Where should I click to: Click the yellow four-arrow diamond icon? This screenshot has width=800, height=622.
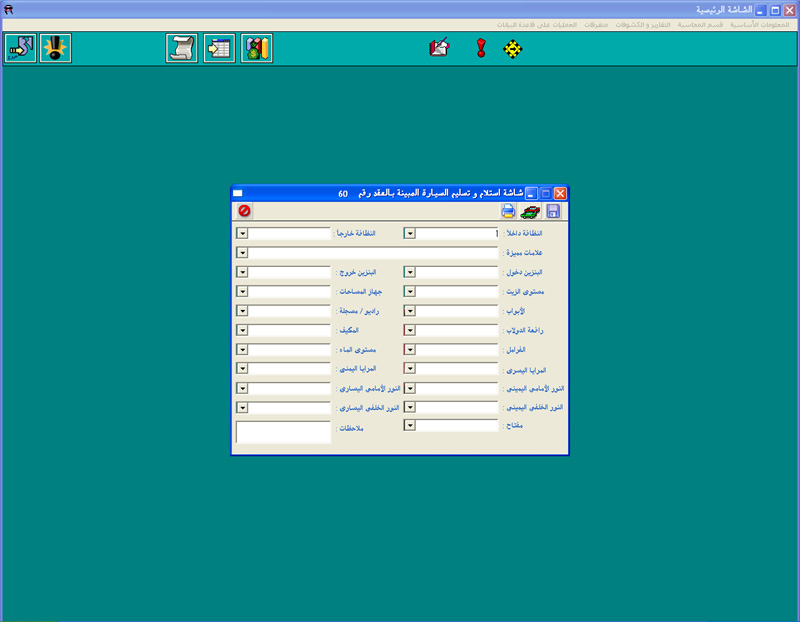pyautogui.click(x=513, y=48)
